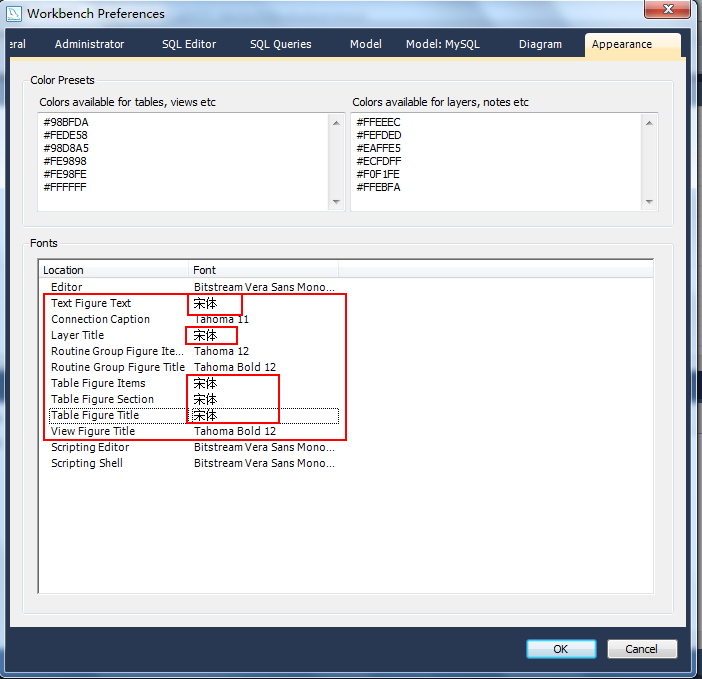The height and width of the screenshot is (679, 702).
Task: Switch to the Administrator tab
Action: (90, 44)
